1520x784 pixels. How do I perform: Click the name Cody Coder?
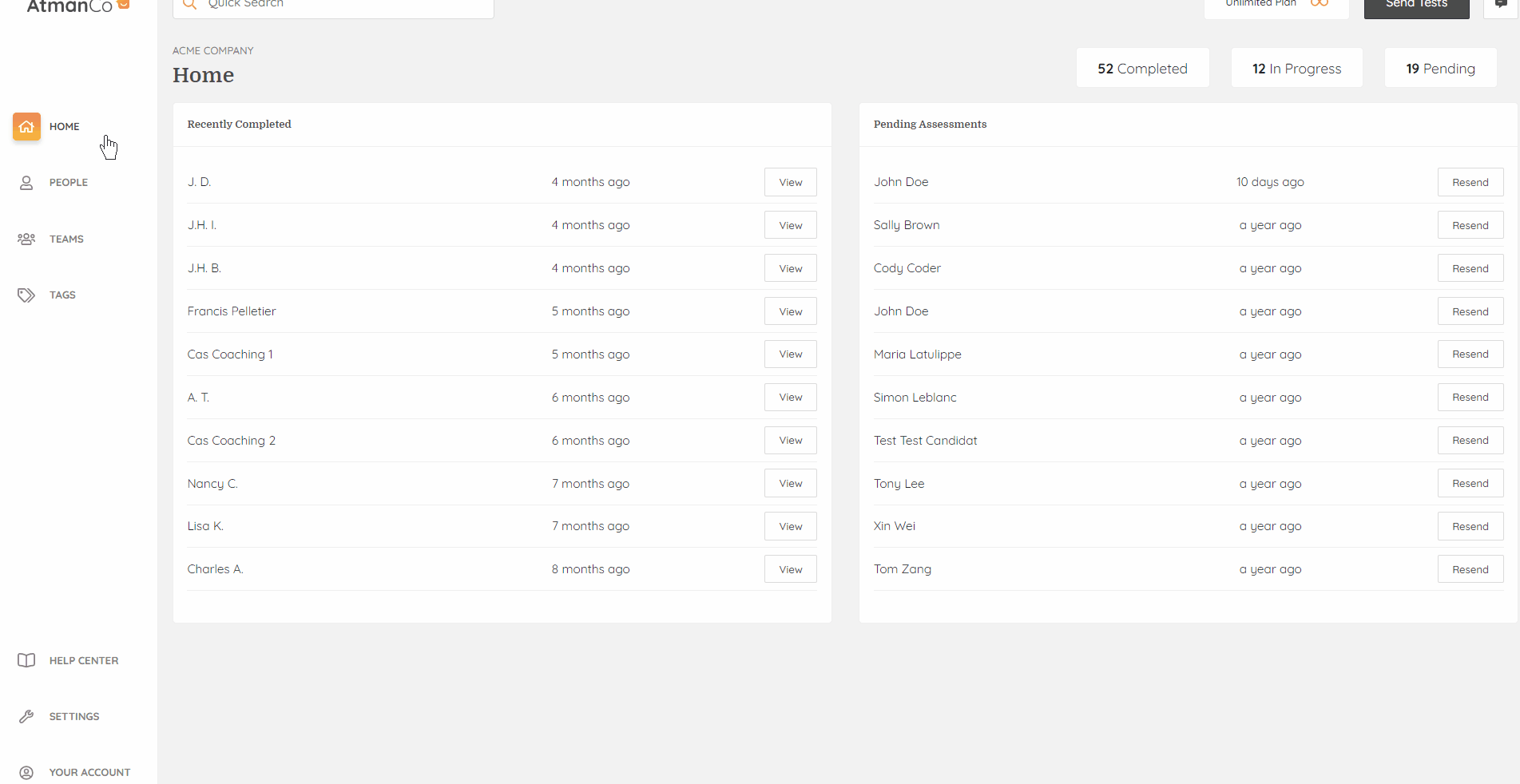click(907, 268)
